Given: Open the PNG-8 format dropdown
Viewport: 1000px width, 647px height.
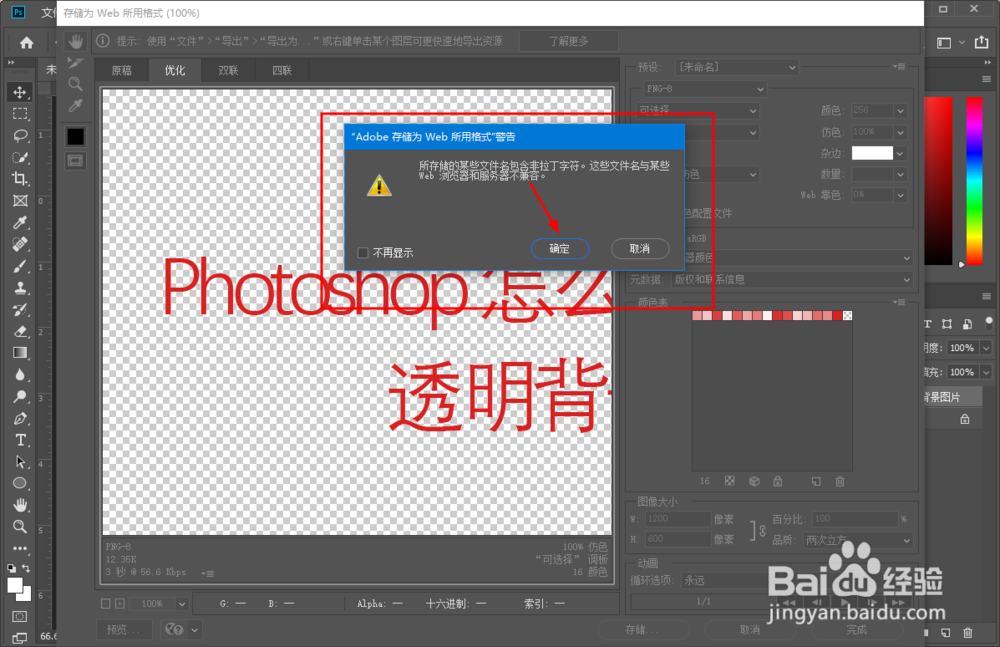Looking at the screenshot, I should point(705,89).
